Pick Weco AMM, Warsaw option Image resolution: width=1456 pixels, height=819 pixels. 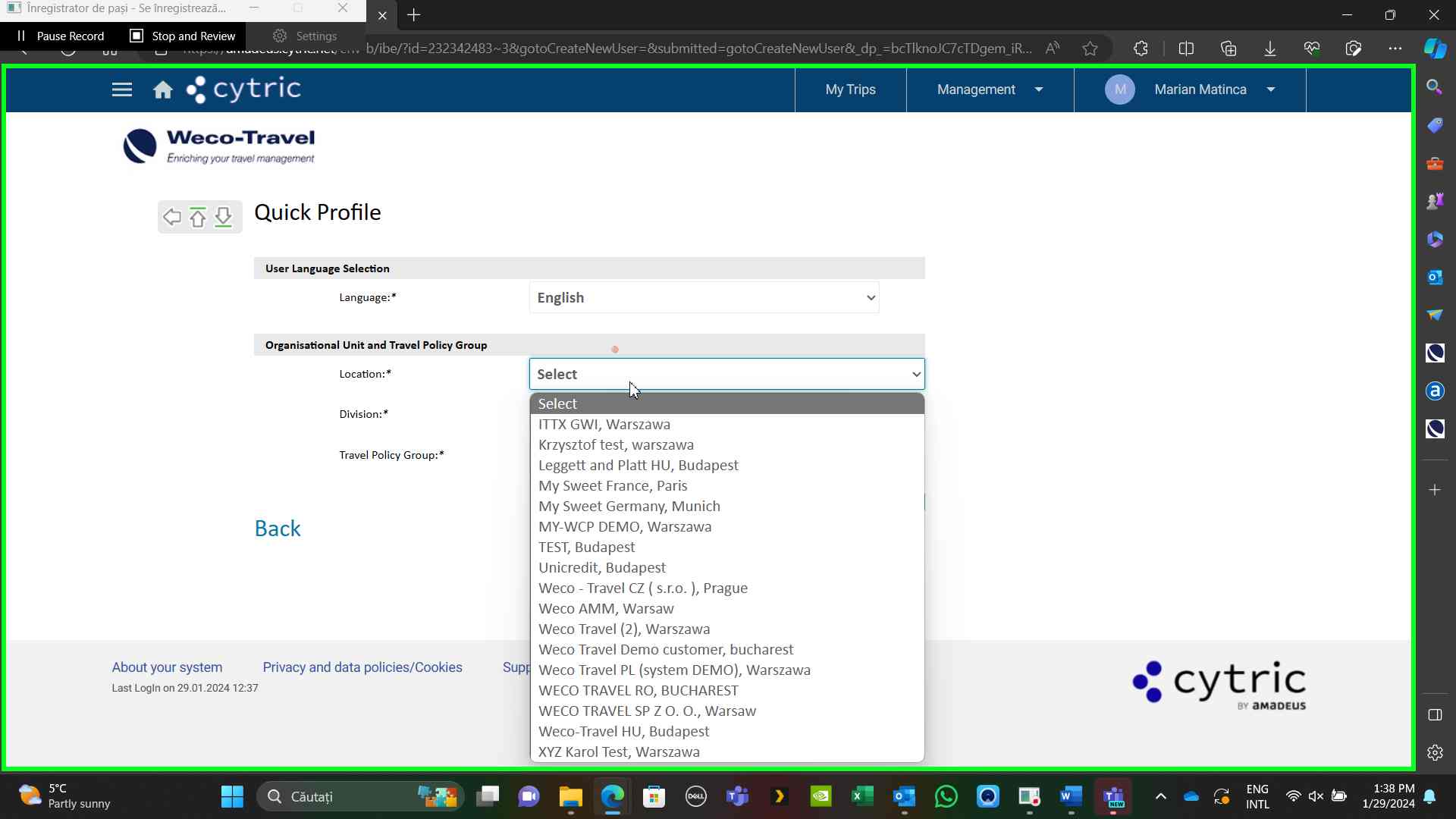point(727,608)
